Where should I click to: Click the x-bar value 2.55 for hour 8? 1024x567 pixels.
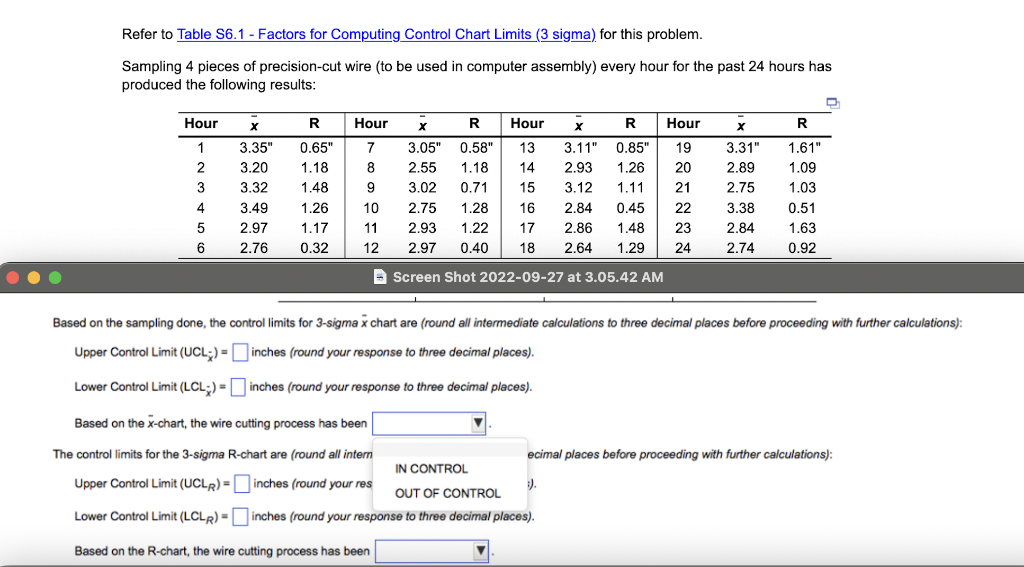click(422, 168)
